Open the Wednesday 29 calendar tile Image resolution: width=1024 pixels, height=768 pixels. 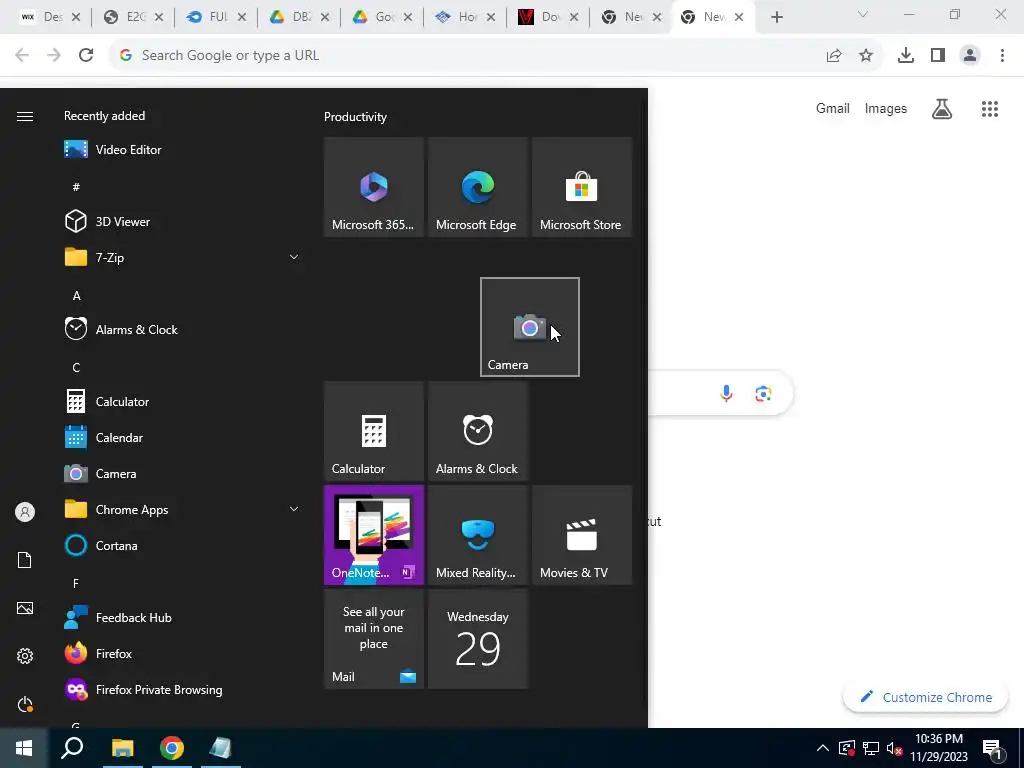(477, 639)
